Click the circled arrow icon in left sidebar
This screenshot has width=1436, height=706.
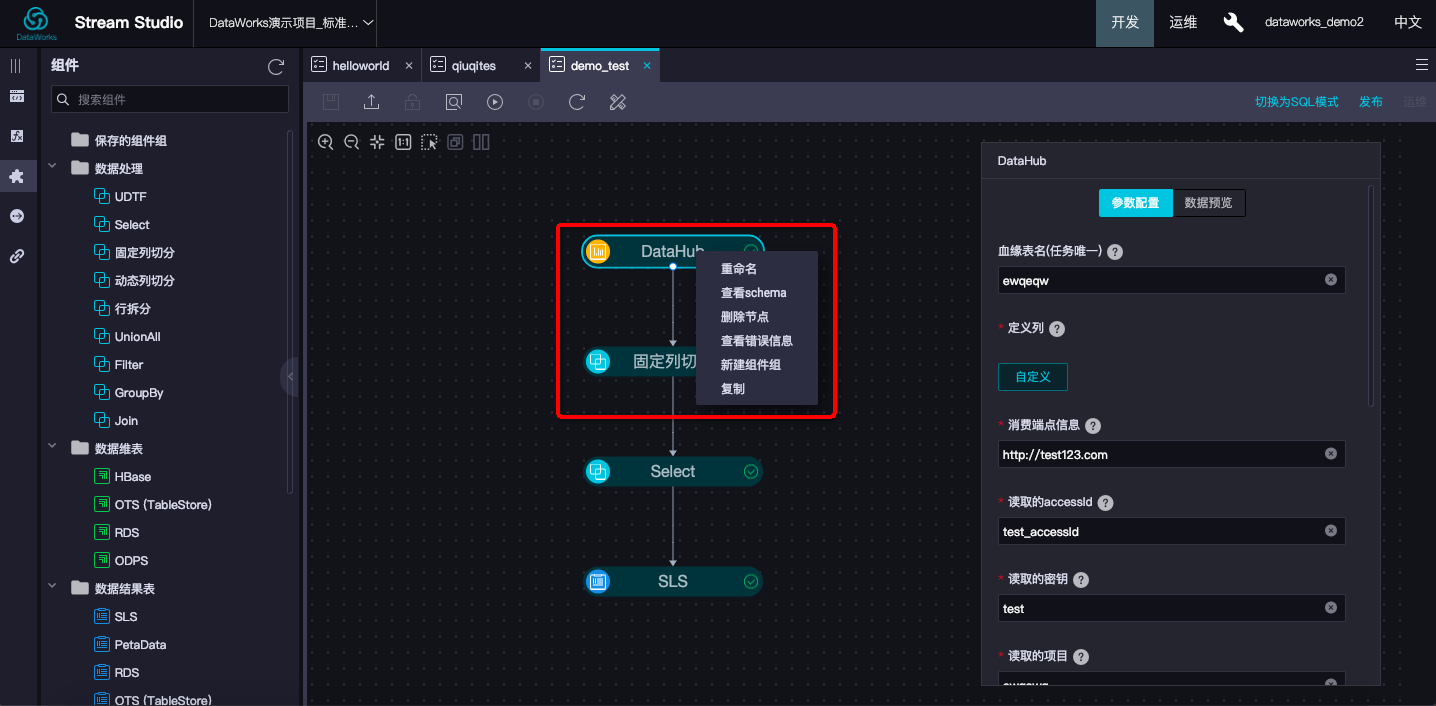[16, 216]
